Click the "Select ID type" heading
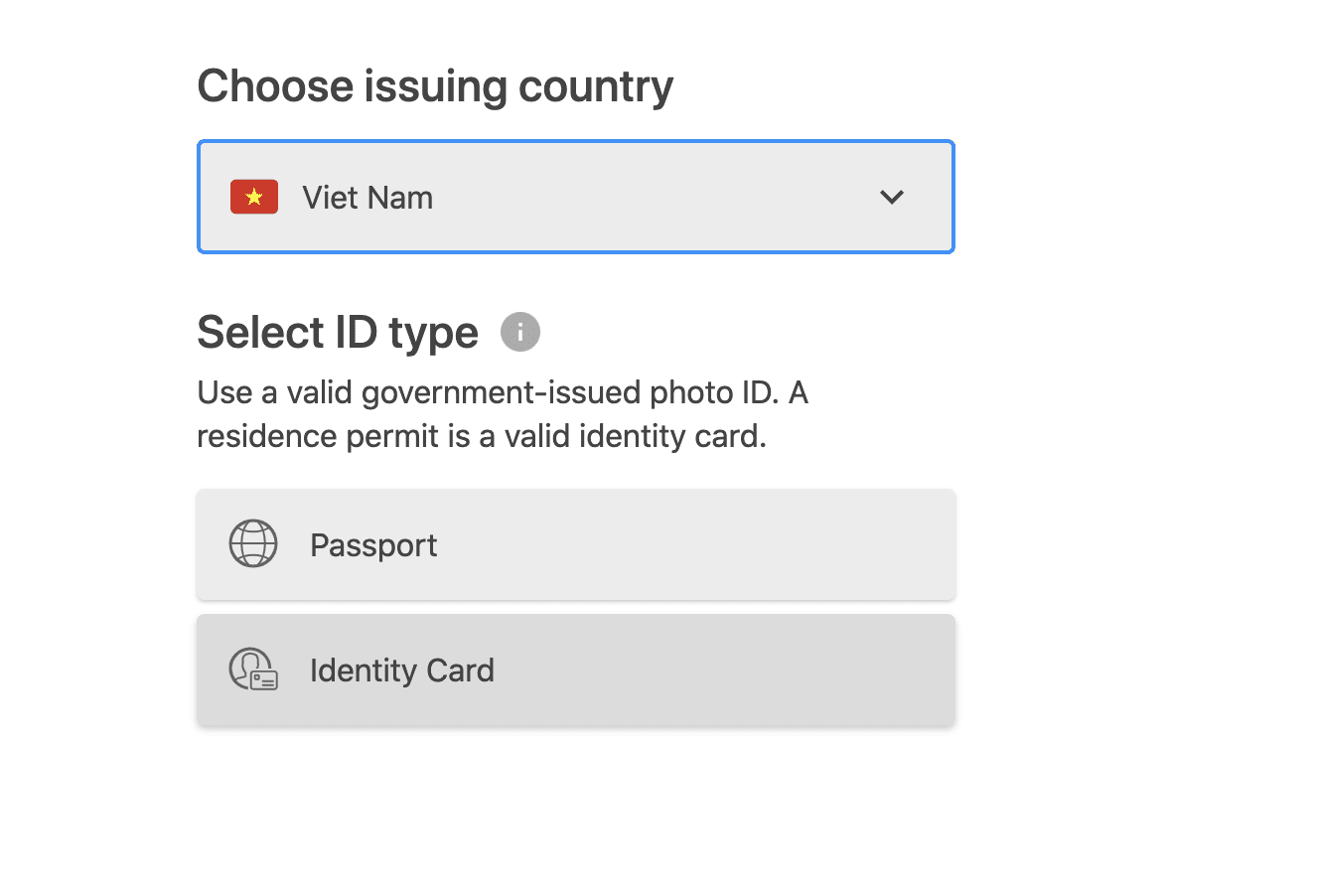The image size is (1317, 896). point(338,332)
